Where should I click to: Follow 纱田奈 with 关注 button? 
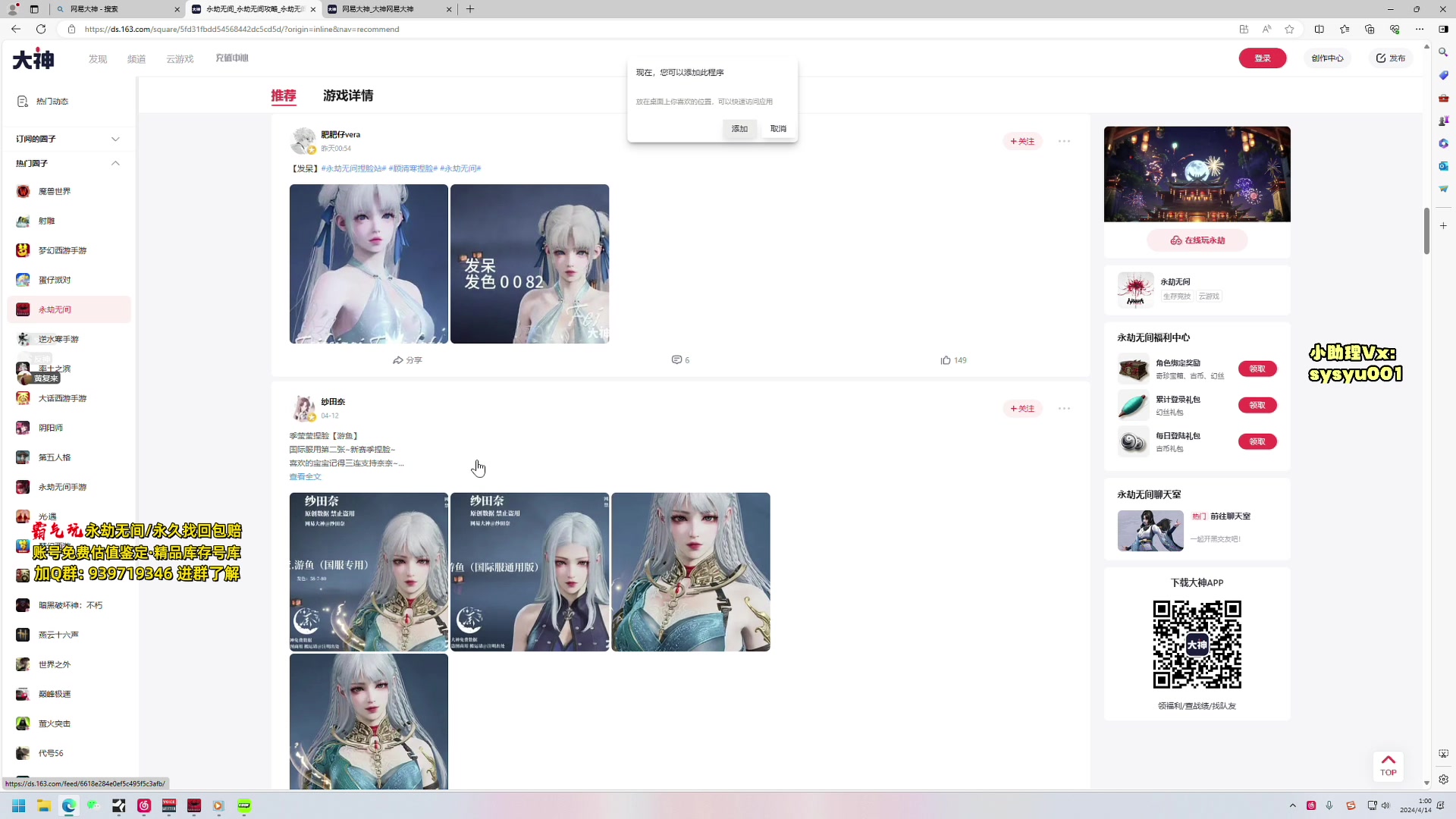point(1022,408)
